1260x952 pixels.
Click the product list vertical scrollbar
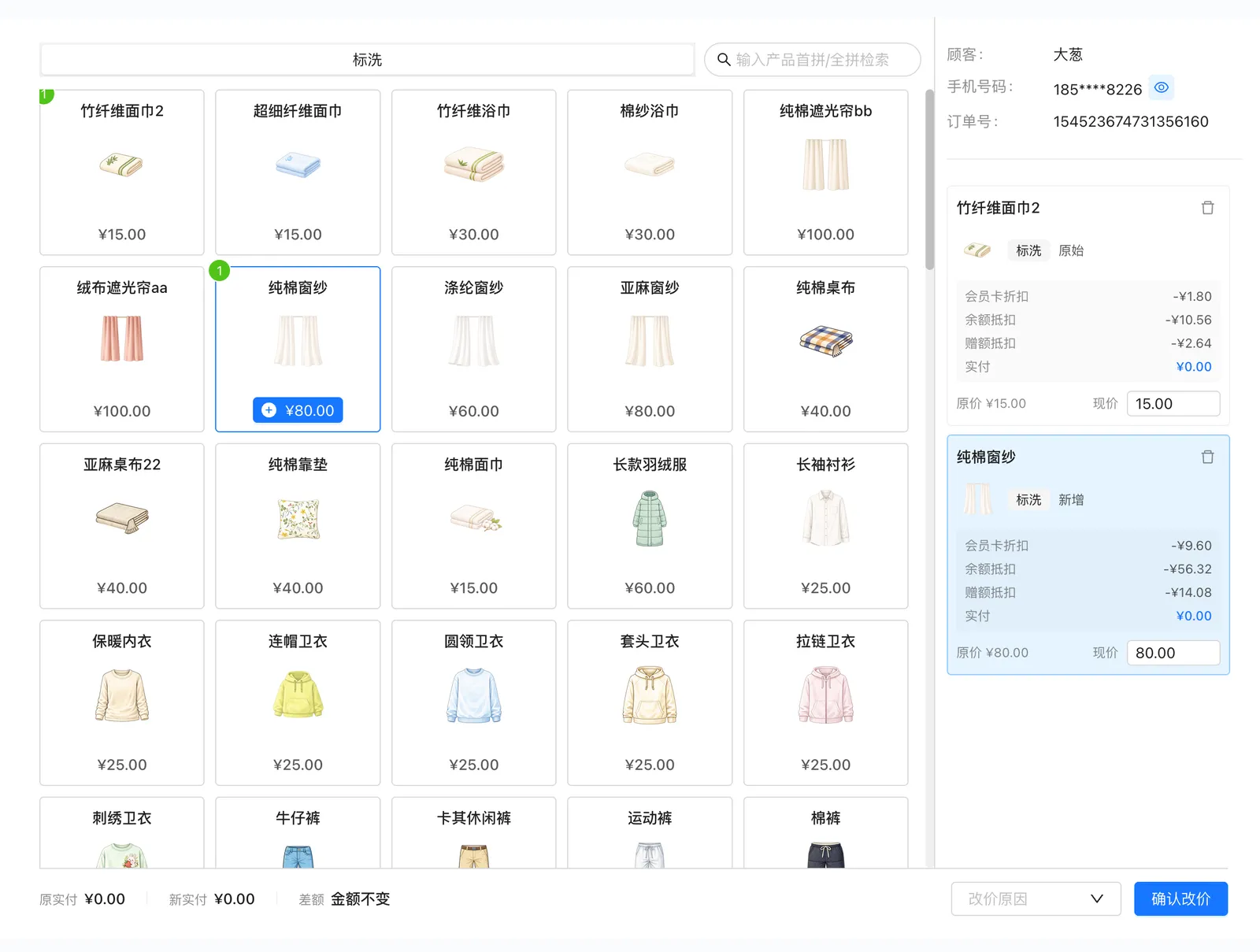(929, 181)
